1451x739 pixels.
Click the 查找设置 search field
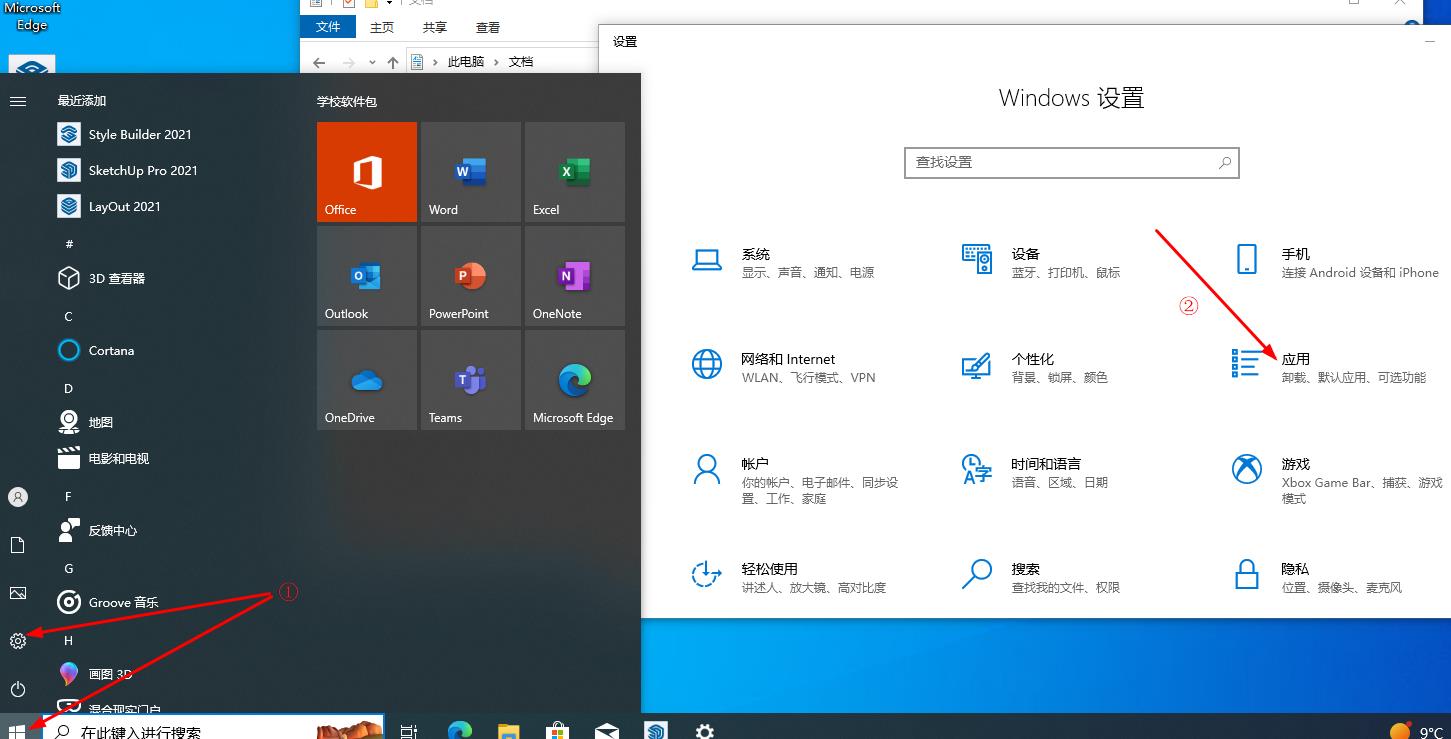coord(1060,162)
